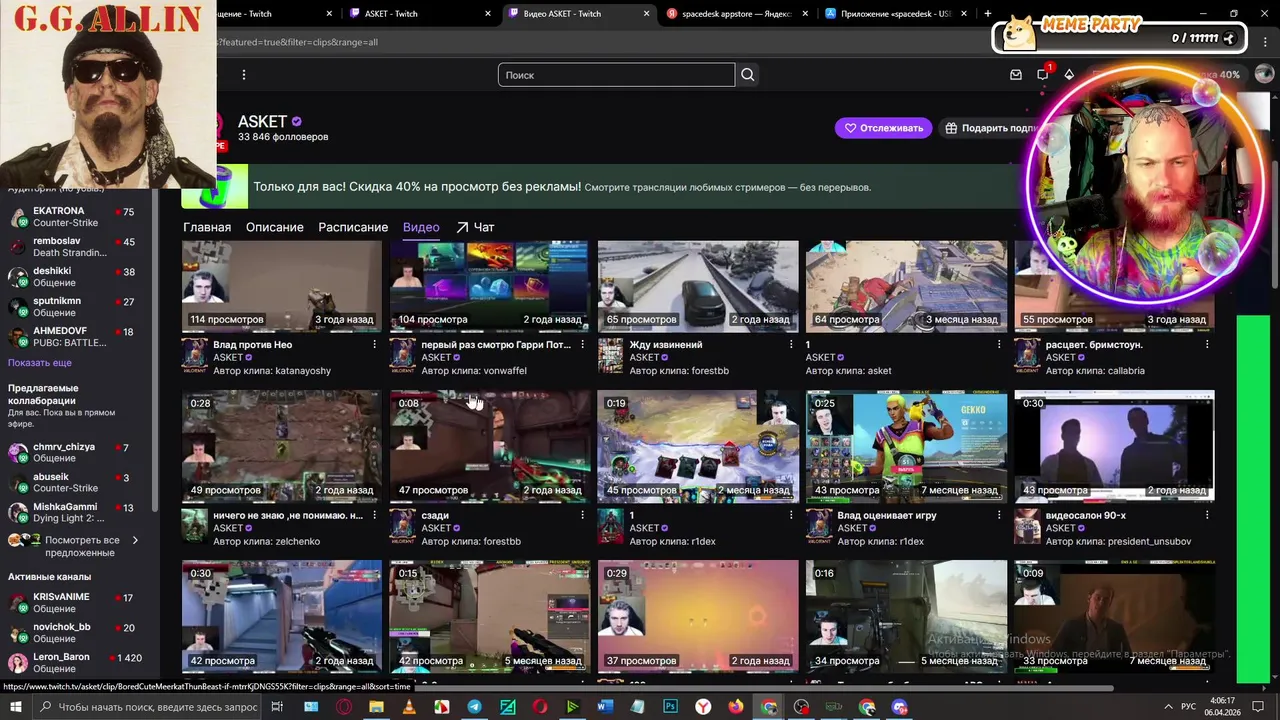Open Yandex Browser from the taskbar

pyautogui.click(x=703, y=707)
